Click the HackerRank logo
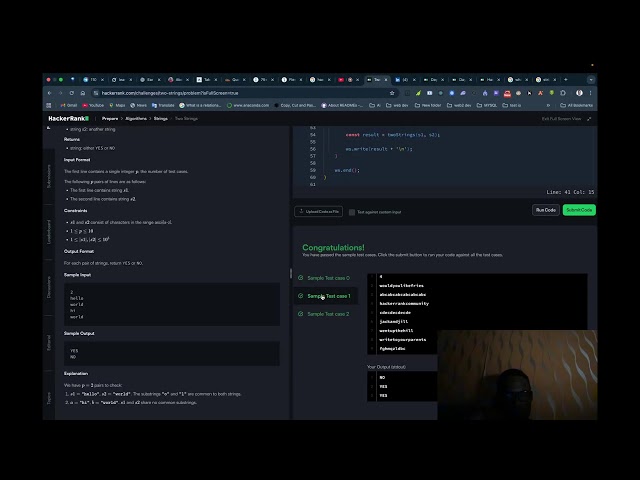Screen dimensions: 640x480 68,118
